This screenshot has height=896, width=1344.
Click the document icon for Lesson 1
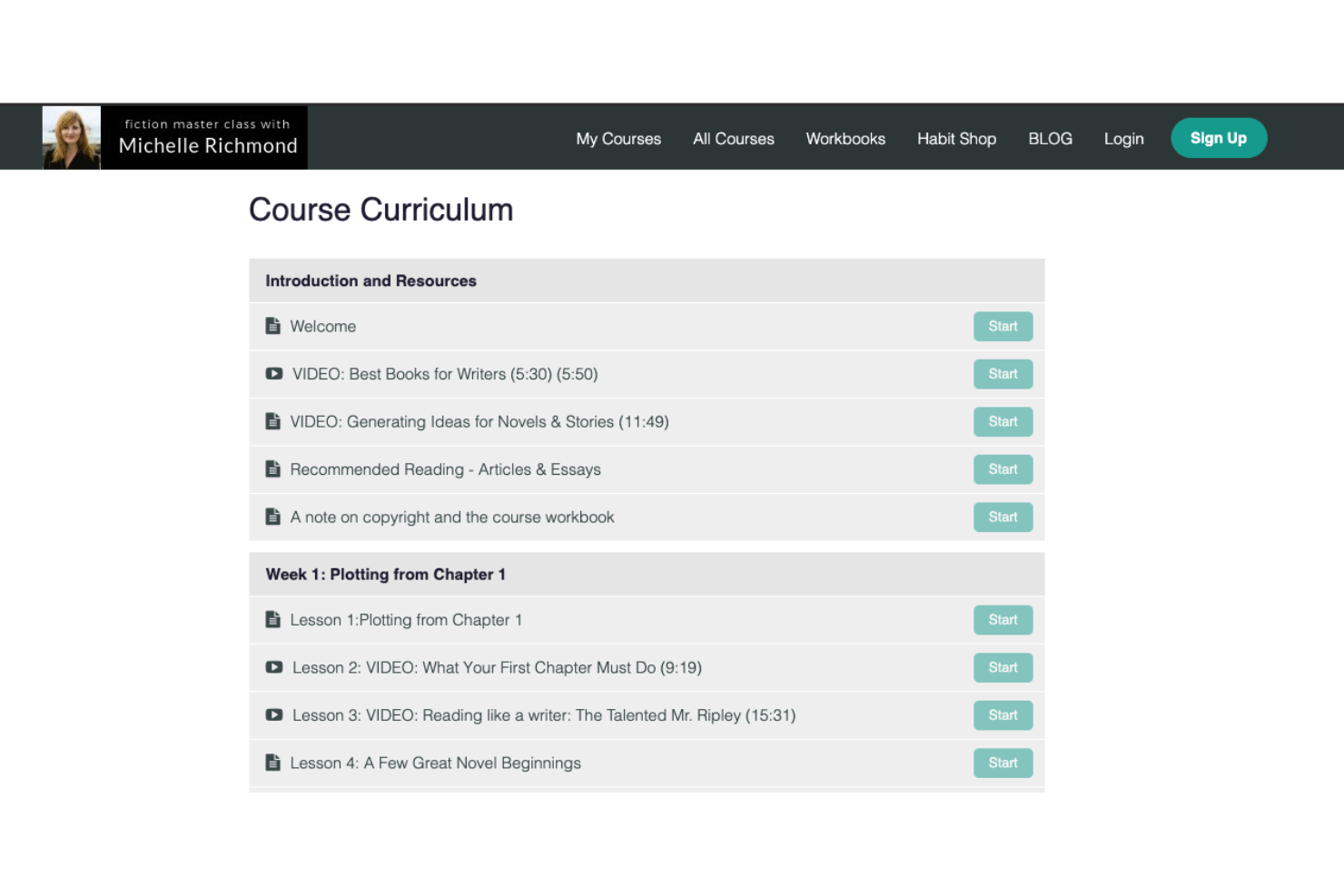click(x=273, y=619)
